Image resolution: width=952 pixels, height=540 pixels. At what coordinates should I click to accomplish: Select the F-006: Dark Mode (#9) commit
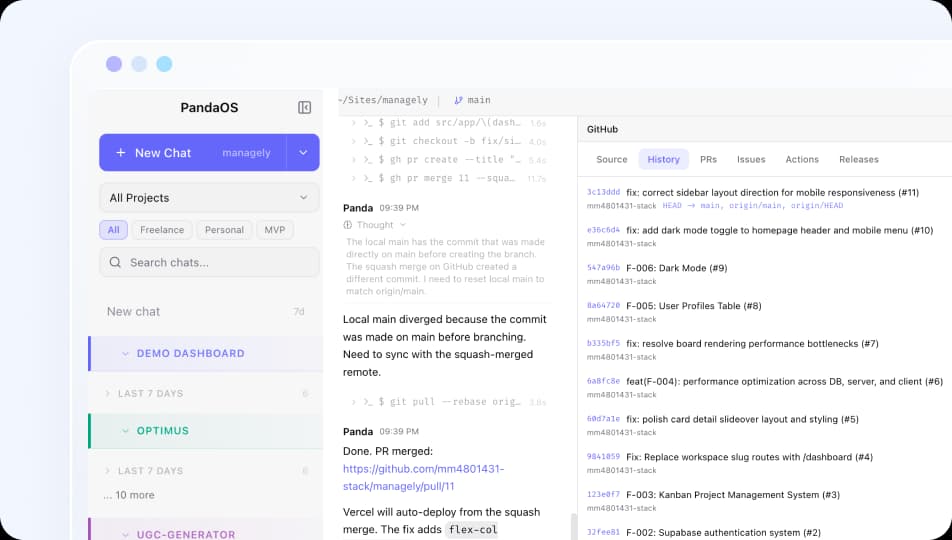[676, 268]
